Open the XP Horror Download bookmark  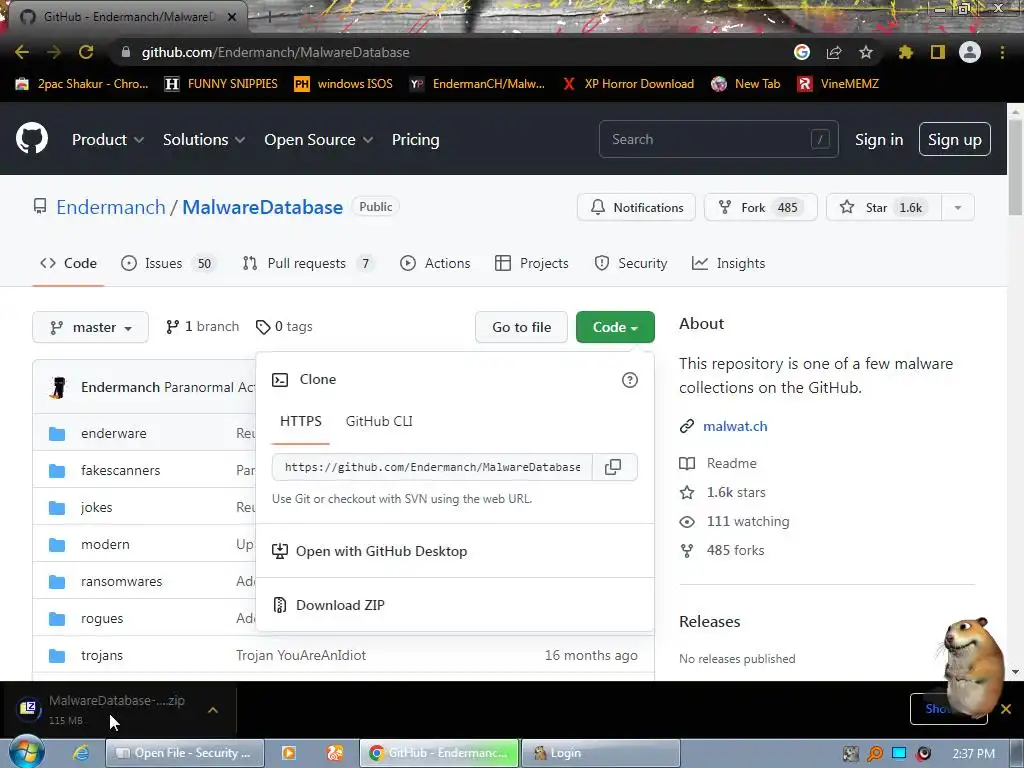pos(628,84)
